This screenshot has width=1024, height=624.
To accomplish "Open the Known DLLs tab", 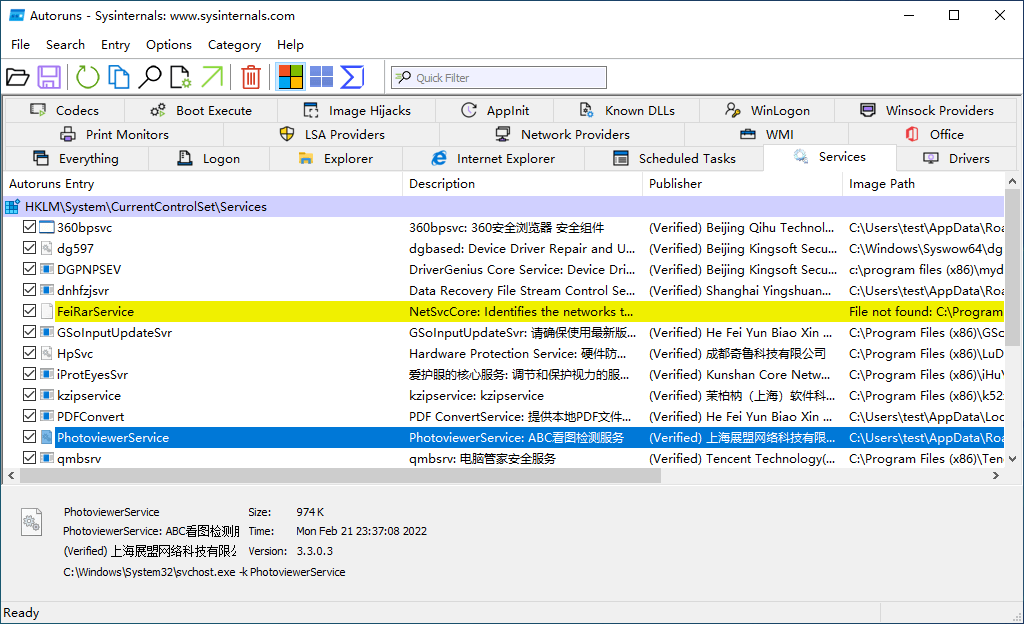I will click(x=627, y=110).
